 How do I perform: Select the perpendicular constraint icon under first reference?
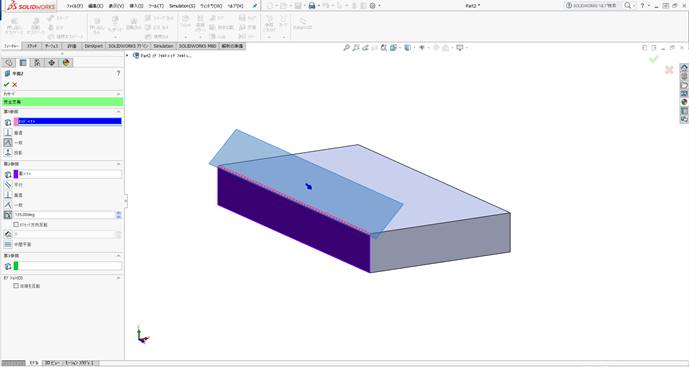7,132
